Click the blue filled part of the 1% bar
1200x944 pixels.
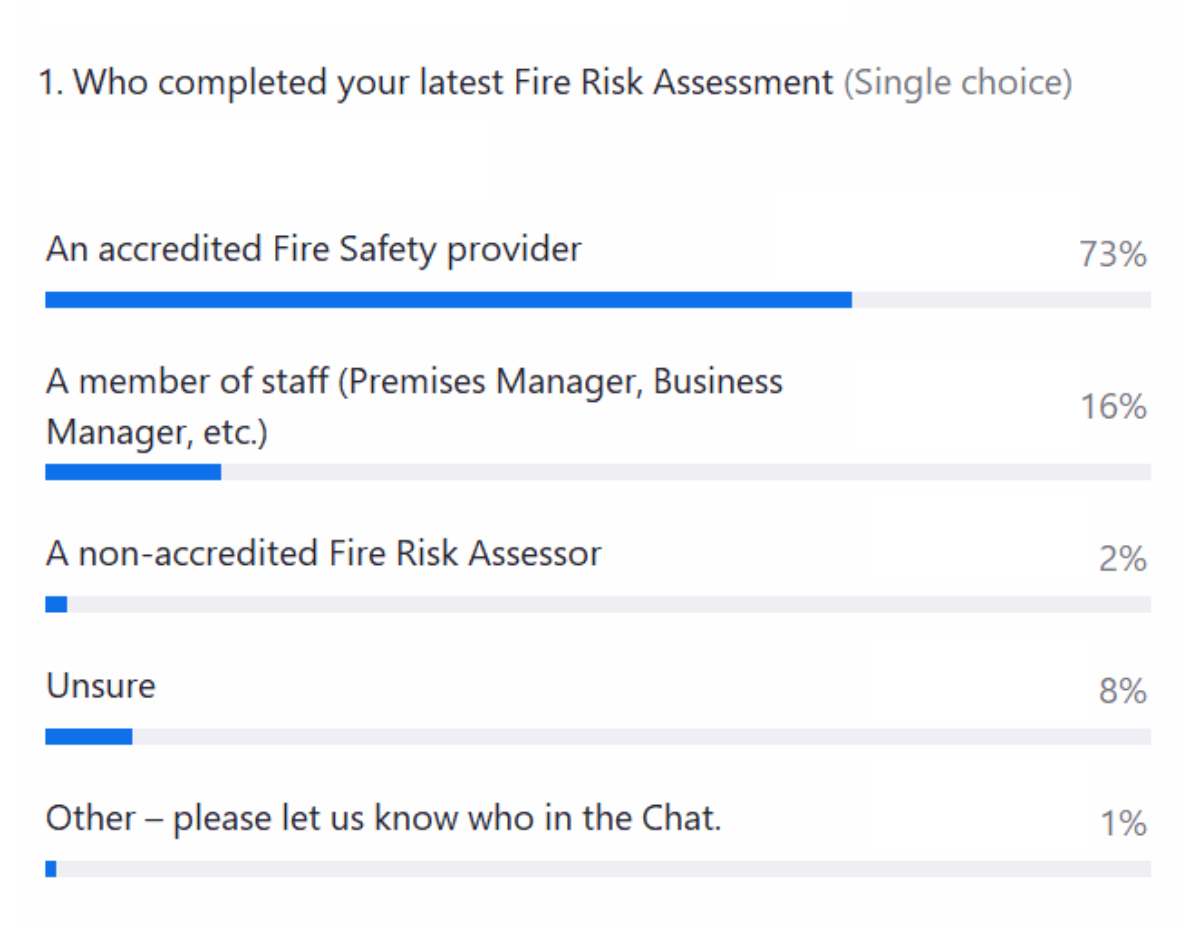point(51,869)
